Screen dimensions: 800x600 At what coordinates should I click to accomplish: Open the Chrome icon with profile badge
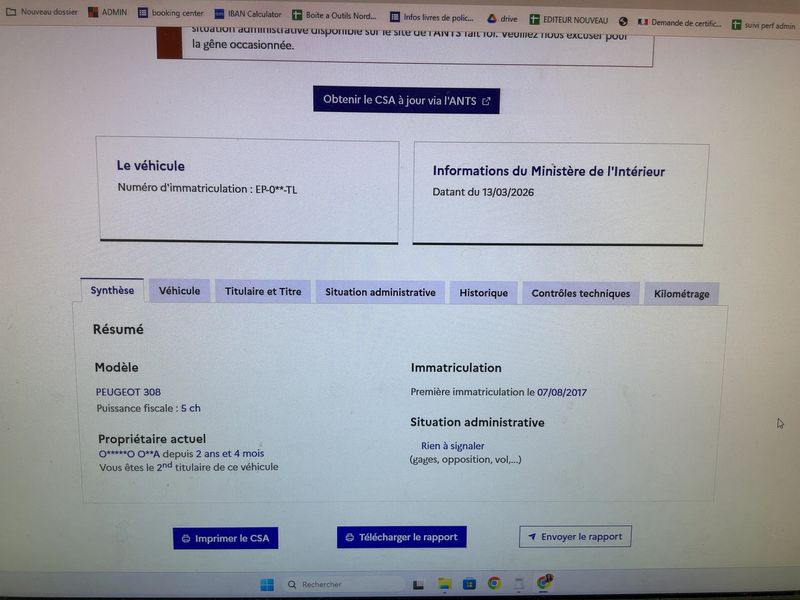pos(544,582)
